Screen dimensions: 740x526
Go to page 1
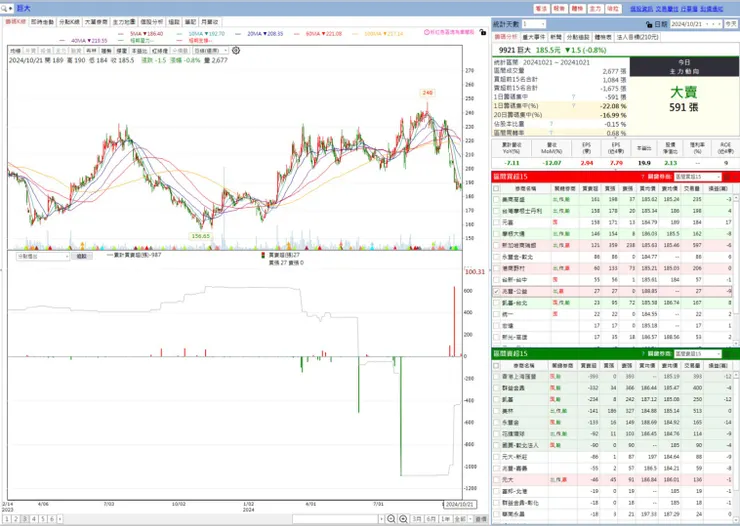pos(7,519)
